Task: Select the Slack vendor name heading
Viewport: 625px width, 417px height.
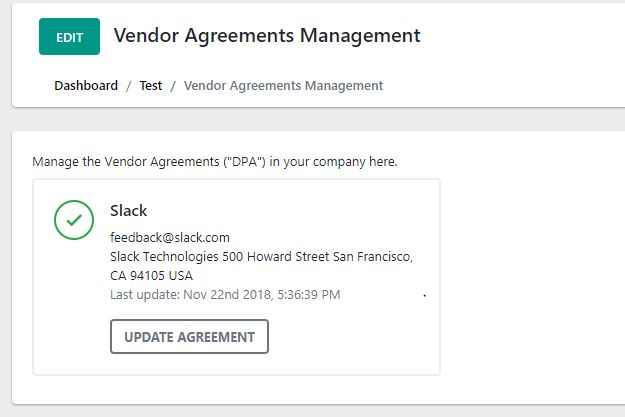Action: [x=128, y=211]
